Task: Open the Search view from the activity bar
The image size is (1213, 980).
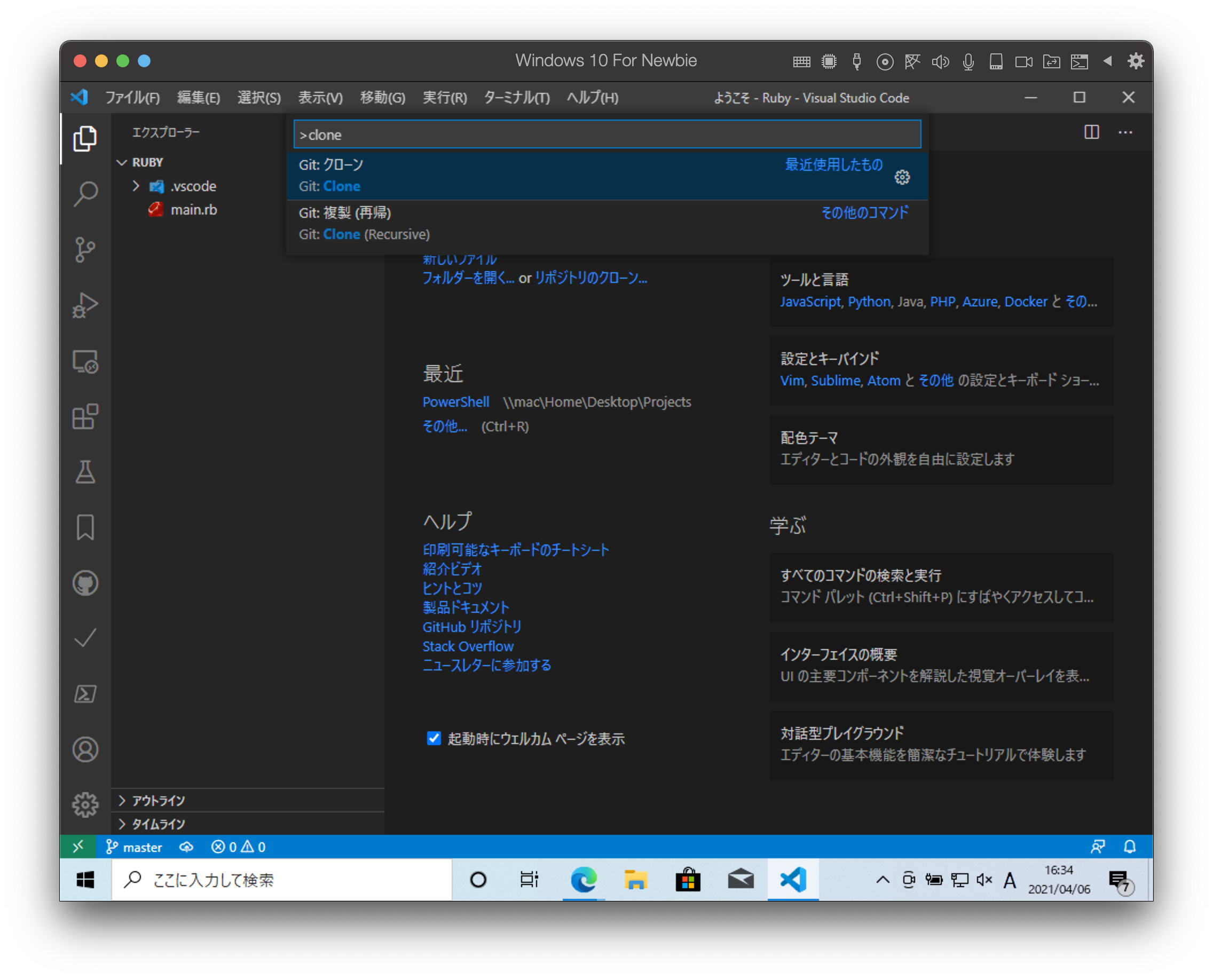Action: tap(86, 193)
